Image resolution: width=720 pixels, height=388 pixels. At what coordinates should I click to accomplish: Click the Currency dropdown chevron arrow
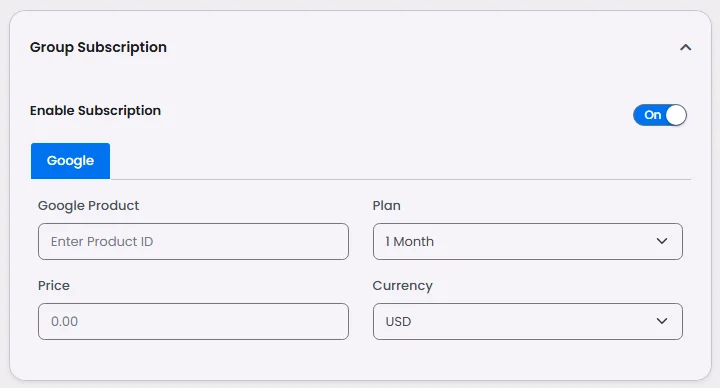[x=662, y=321]
